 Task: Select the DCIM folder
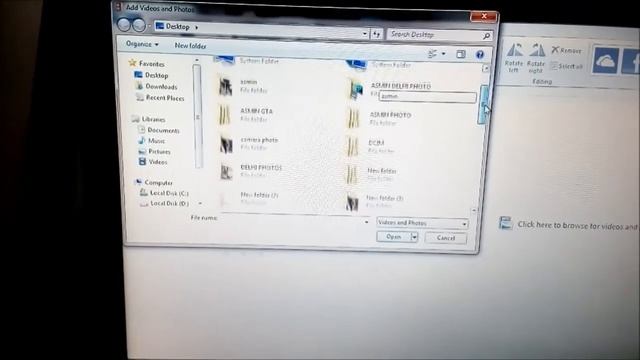(370, 146)
